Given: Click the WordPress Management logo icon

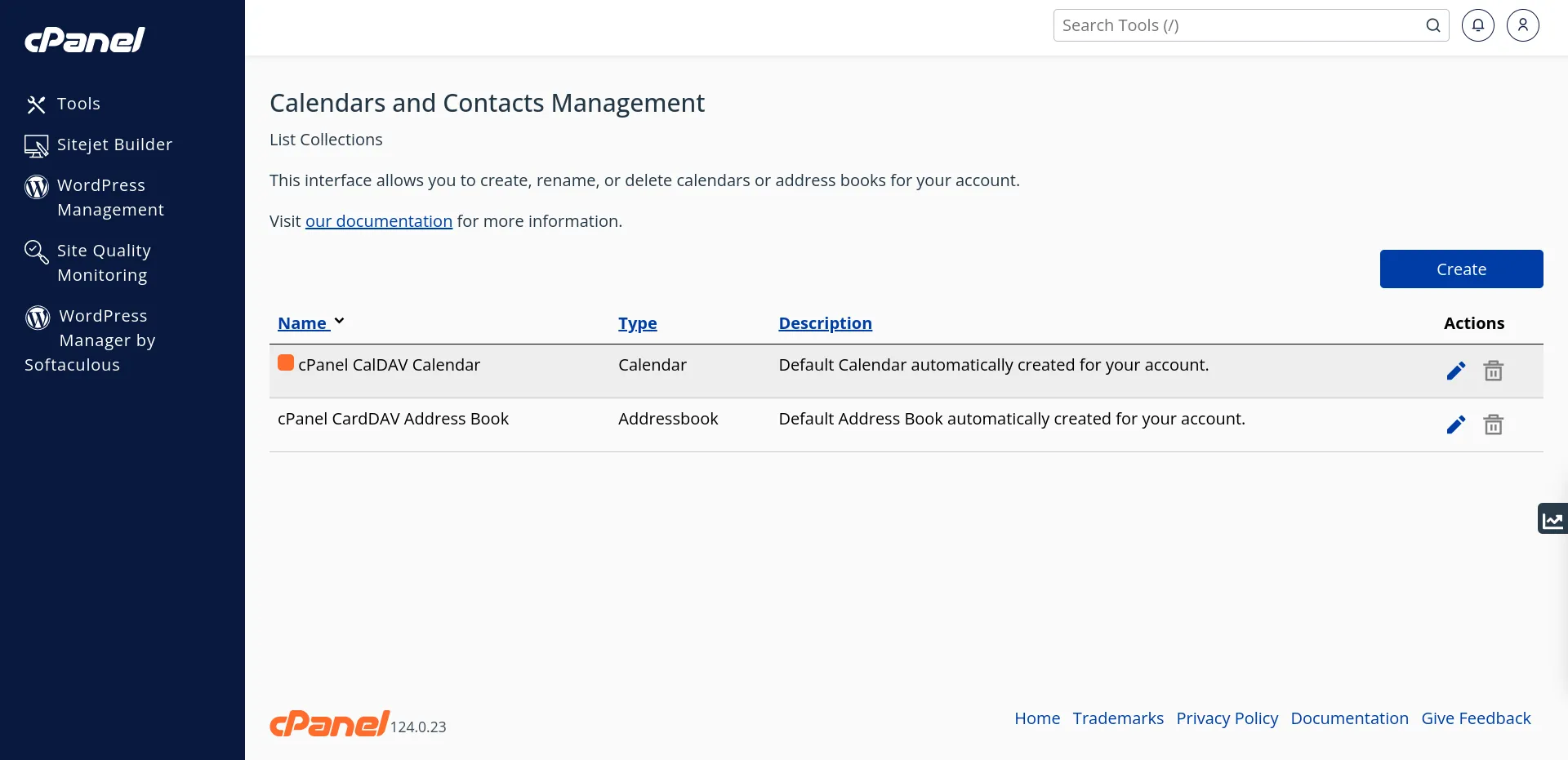Looking at the screenshot, I should coord(36,187).
